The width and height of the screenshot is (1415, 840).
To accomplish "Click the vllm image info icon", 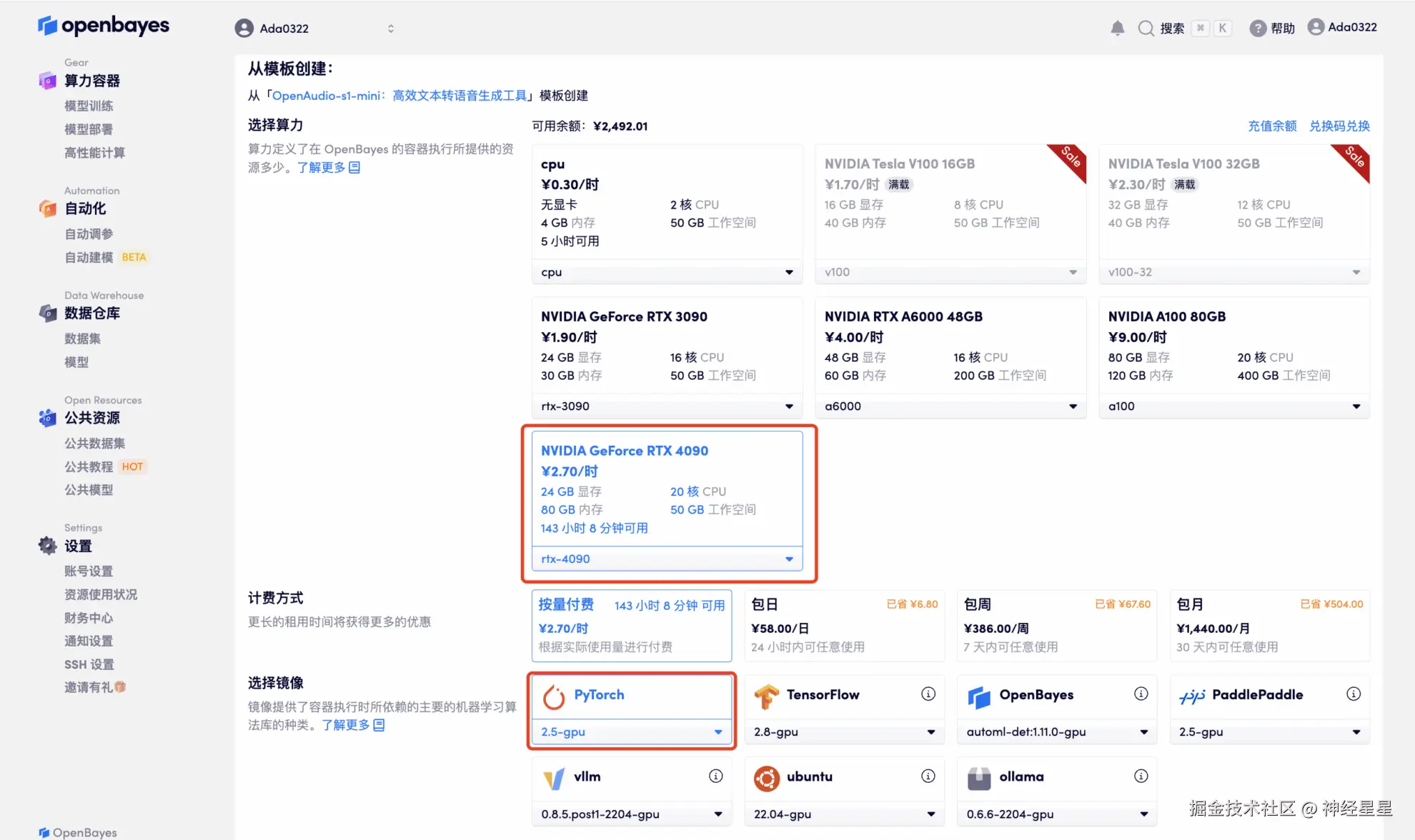I will 715,776.
